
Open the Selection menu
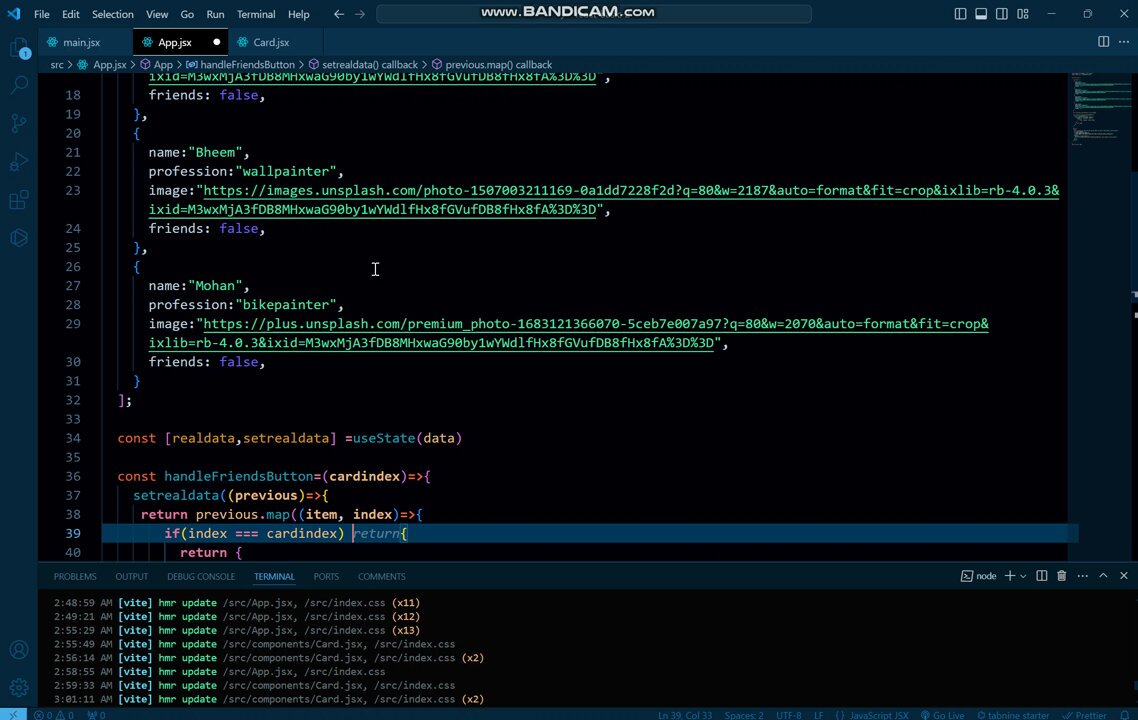tap(112, 14)
